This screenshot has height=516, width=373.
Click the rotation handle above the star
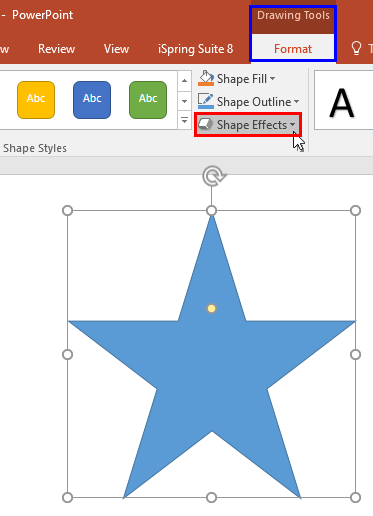[x=214, y=176]
